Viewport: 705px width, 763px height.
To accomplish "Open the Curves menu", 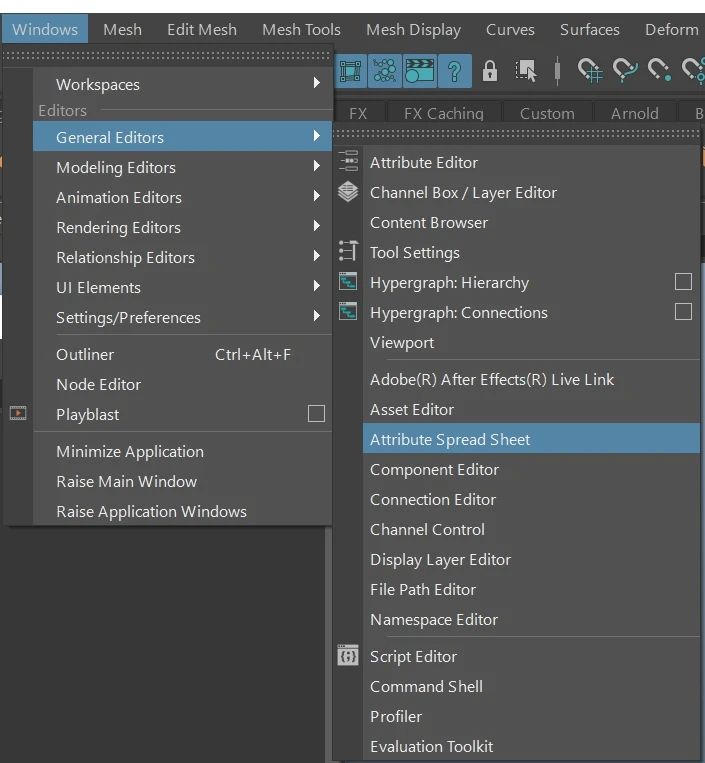I will (510, 29).
